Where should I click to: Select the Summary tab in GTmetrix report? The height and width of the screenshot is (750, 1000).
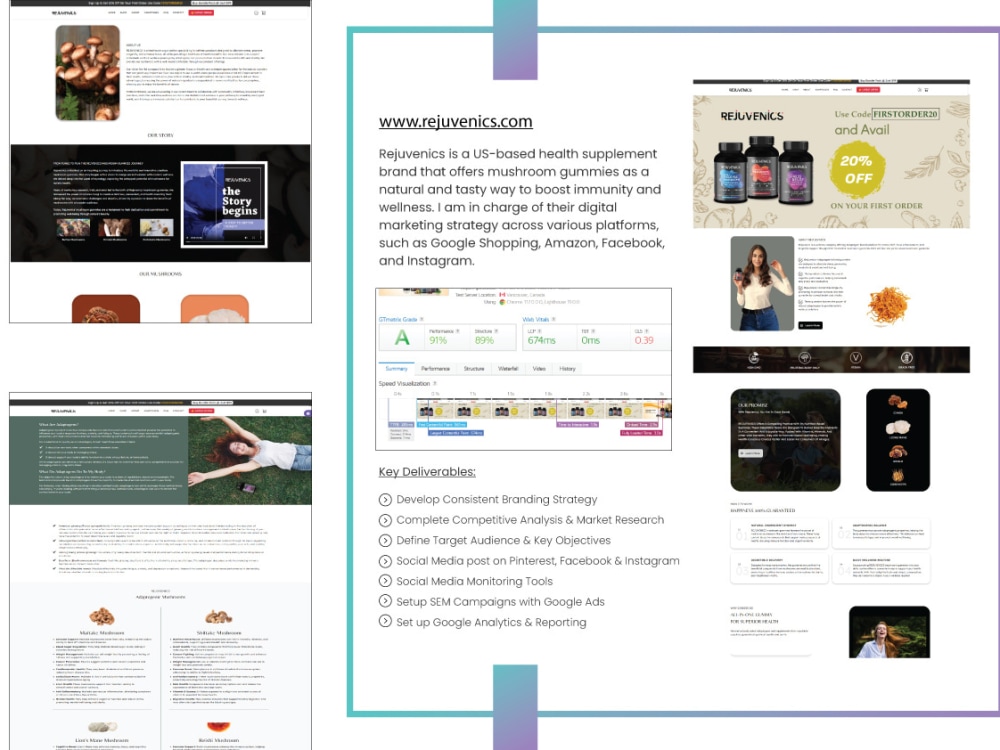pyautogui.click(x=396, y=369)
